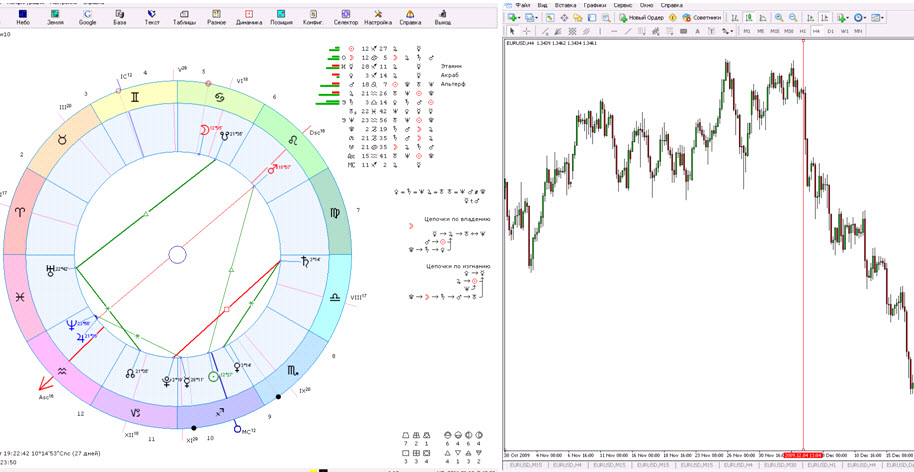
Task: Select the H4 timeframe button
Action: [816, 31]
